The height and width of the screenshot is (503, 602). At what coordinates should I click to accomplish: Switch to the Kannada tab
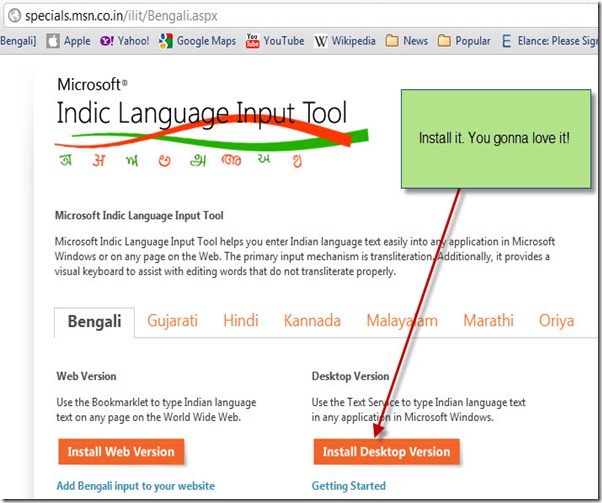click(x=312, y=321)
